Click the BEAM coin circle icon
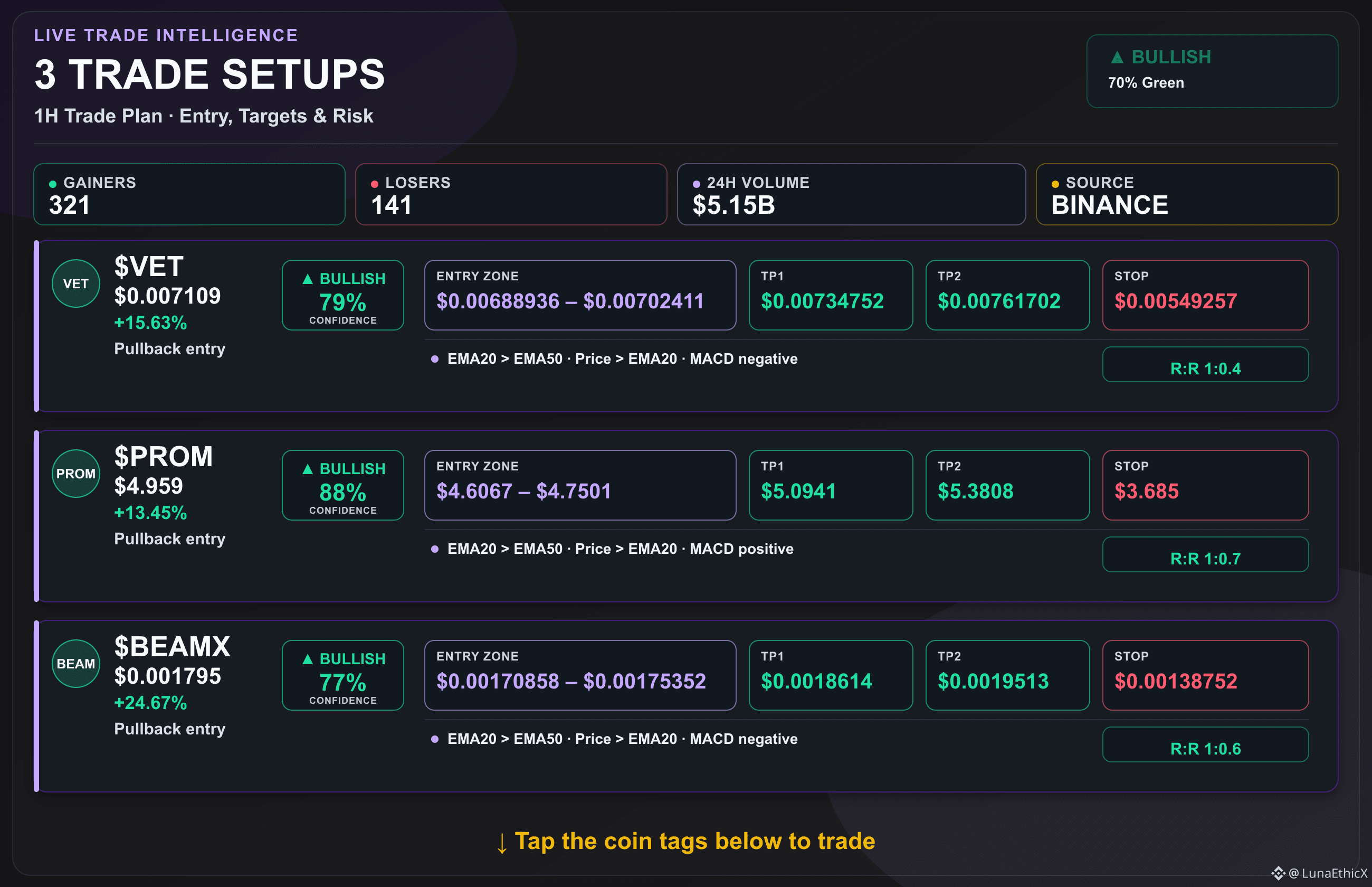This screenshot has height=887, width=1372. [76, 664]
